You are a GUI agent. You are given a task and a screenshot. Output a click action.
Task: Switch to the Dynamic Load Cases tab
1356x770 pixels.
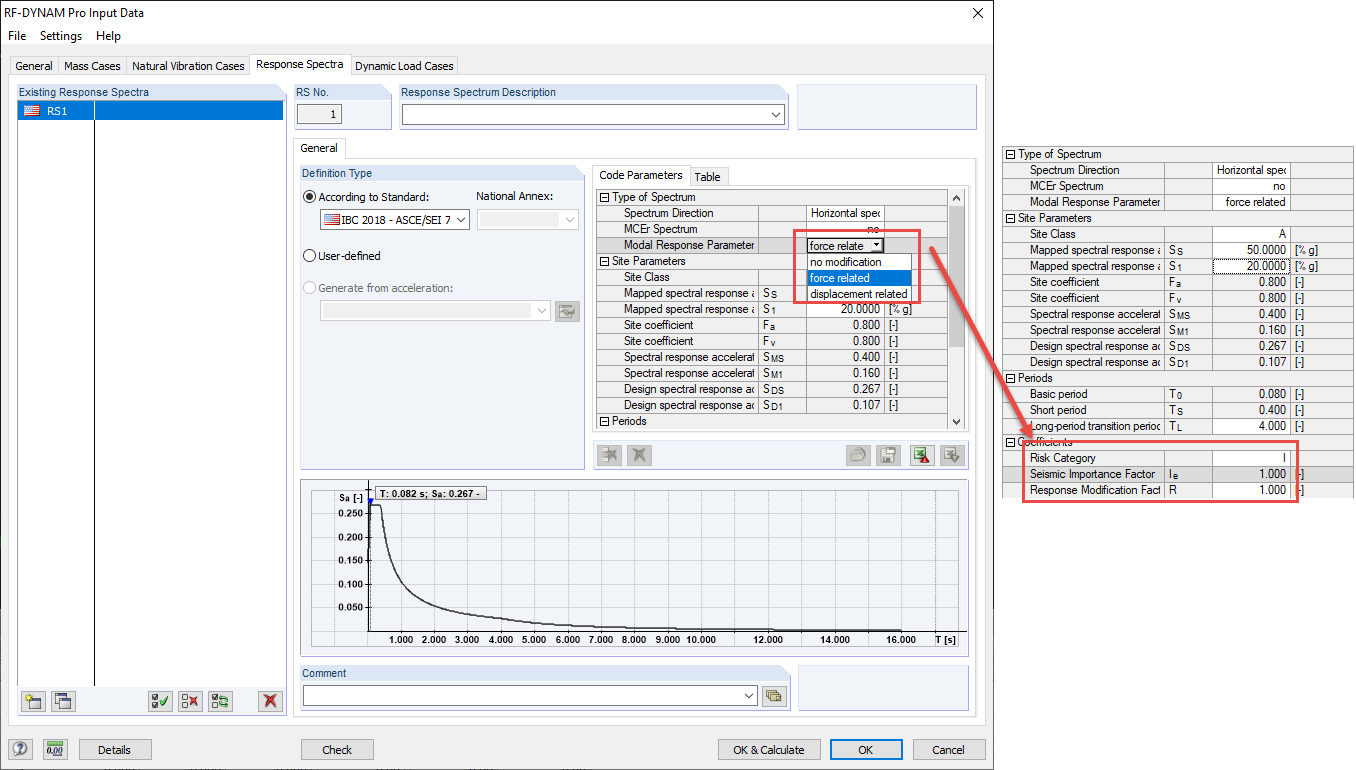click(x=404, y=64)
